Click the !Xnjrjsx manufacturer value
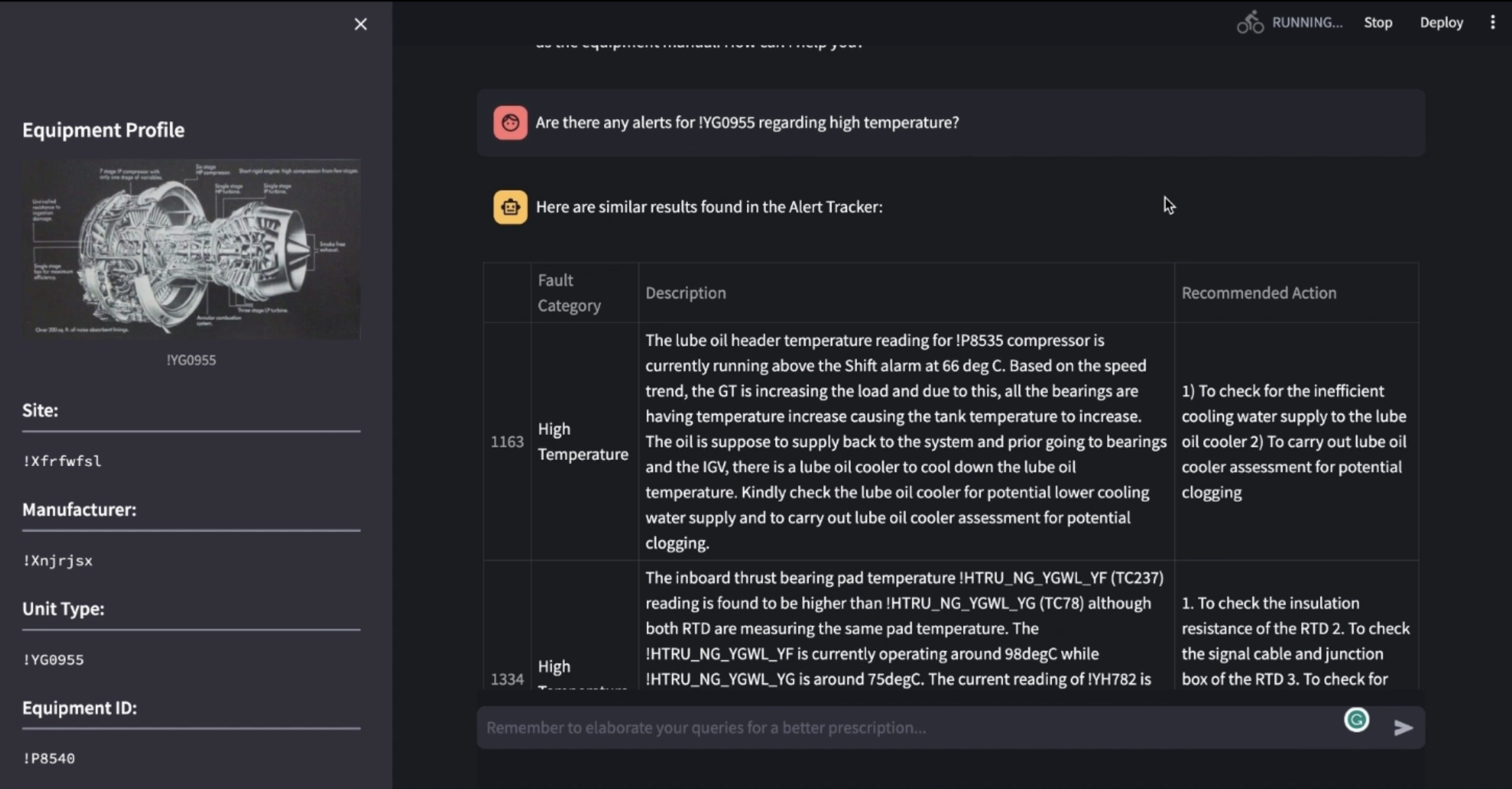The height and width of the screenshot is (789, 1512). pos(58,561)
